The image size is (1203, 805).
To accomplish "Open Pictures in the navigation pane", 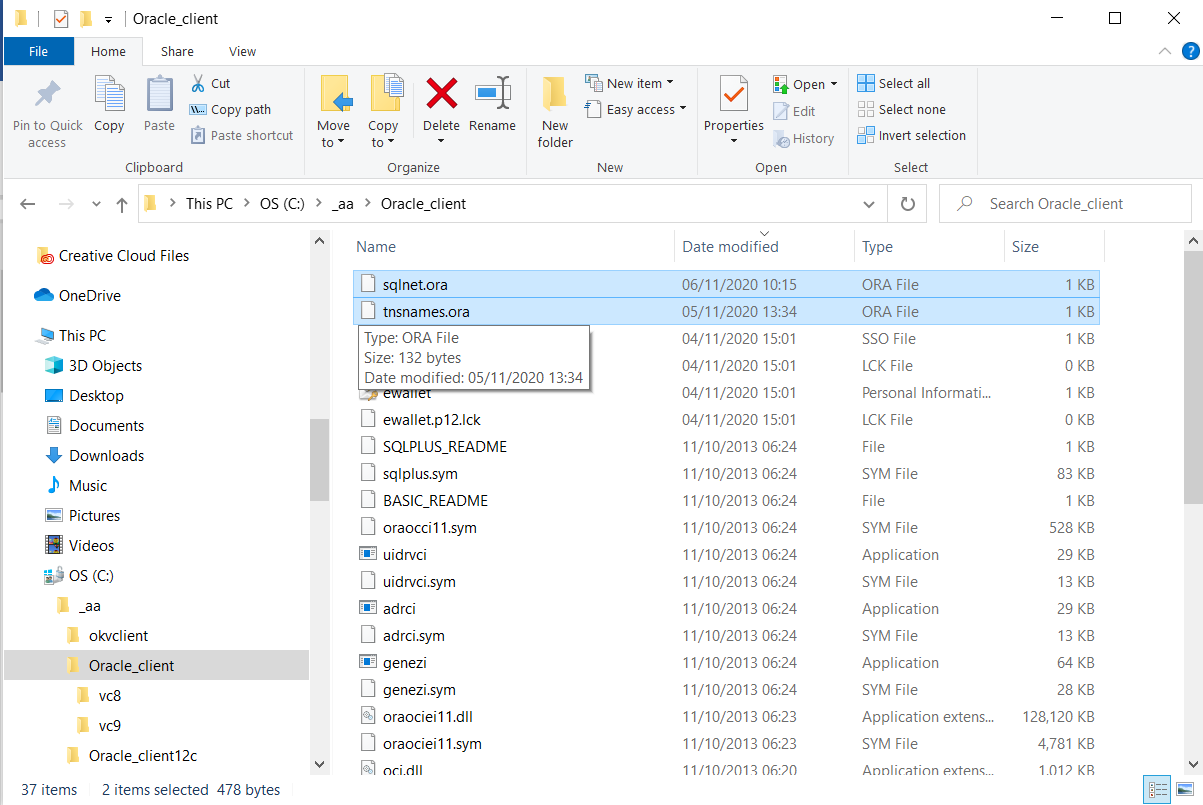I will (x=84, y=516).
